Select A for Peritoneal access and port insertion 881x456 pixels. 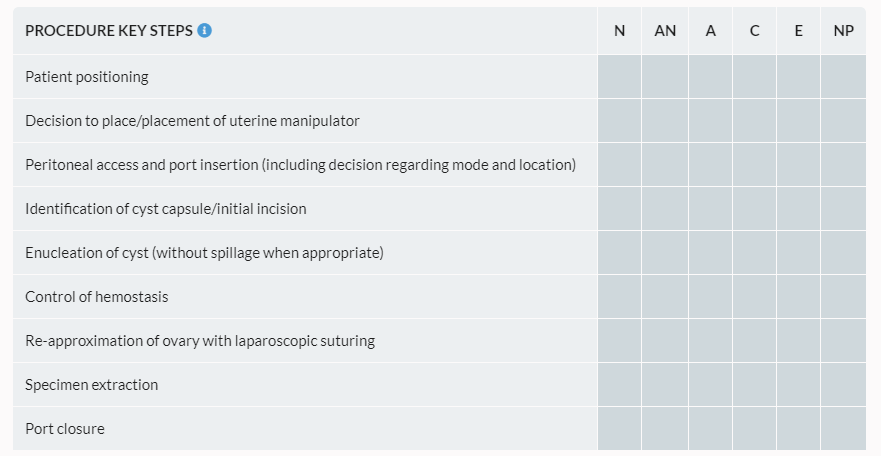pos(710,165)
